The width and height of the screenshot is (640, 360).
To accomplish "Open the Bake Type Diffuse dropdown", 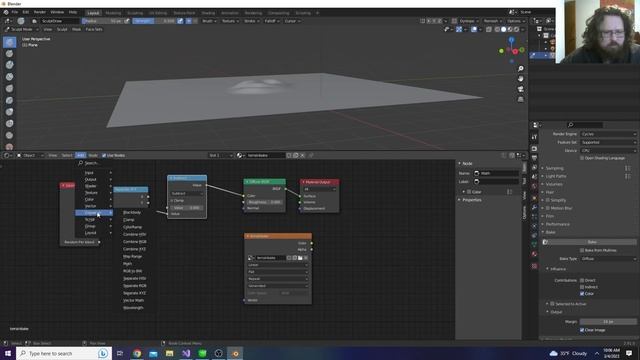I will [608, 259].
